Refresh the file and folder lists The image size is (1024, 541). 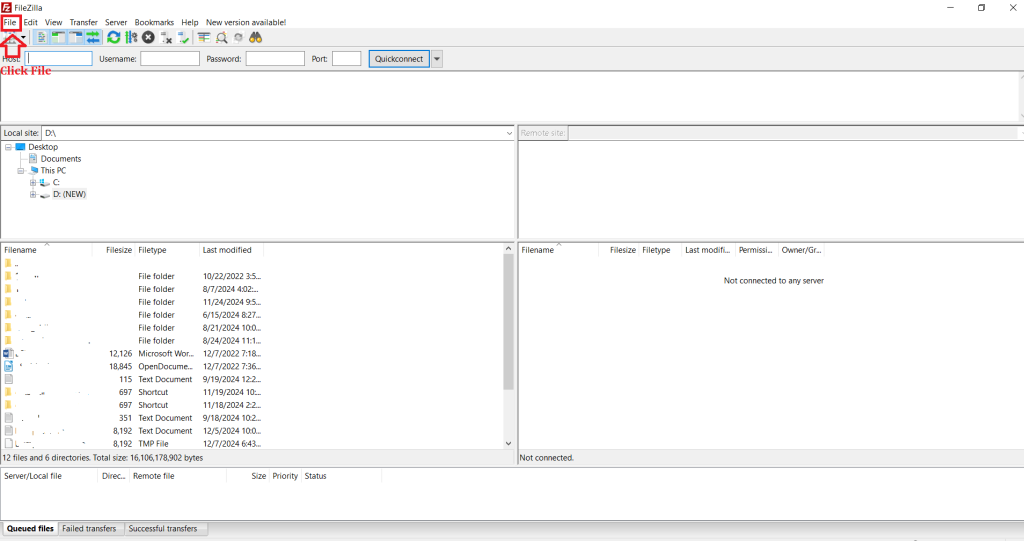point(114,38)
